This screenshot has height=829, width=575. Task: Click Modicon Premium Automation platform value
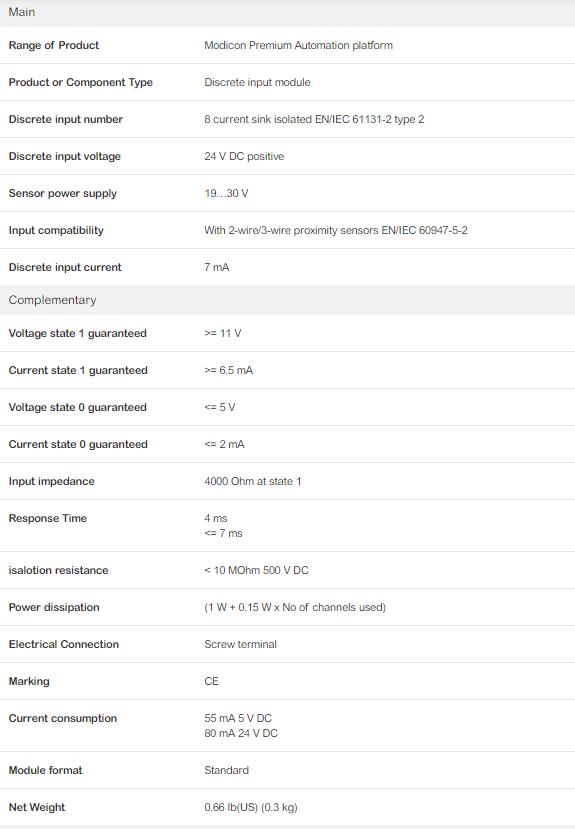tap(299, 45)
